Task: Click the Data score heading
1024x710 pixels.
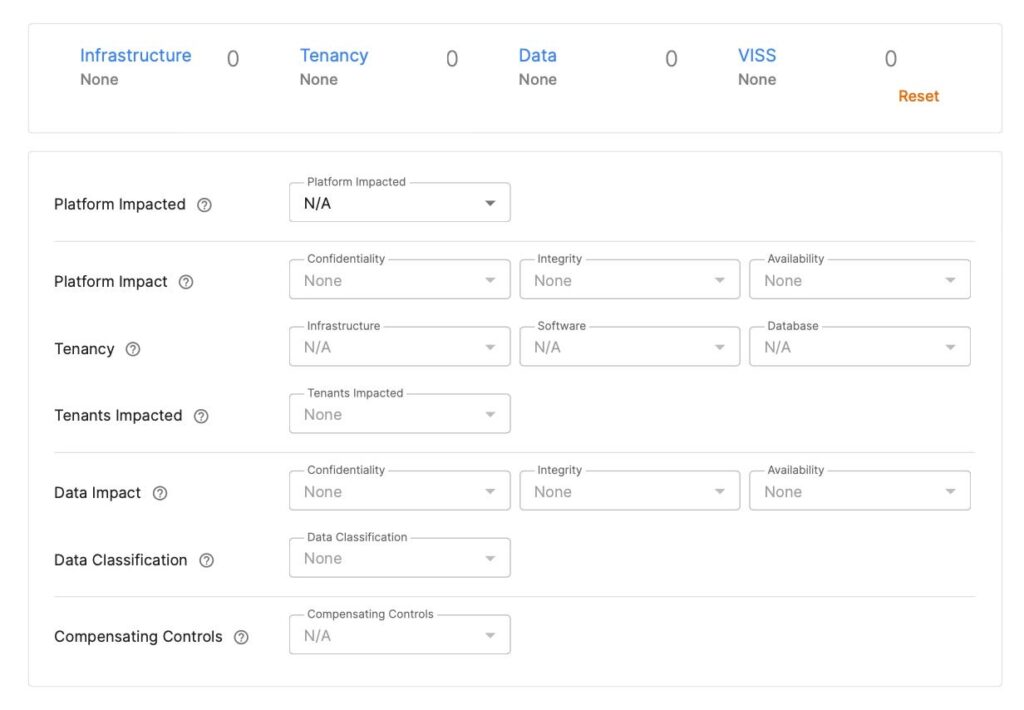Action: [x=537, y=56]
